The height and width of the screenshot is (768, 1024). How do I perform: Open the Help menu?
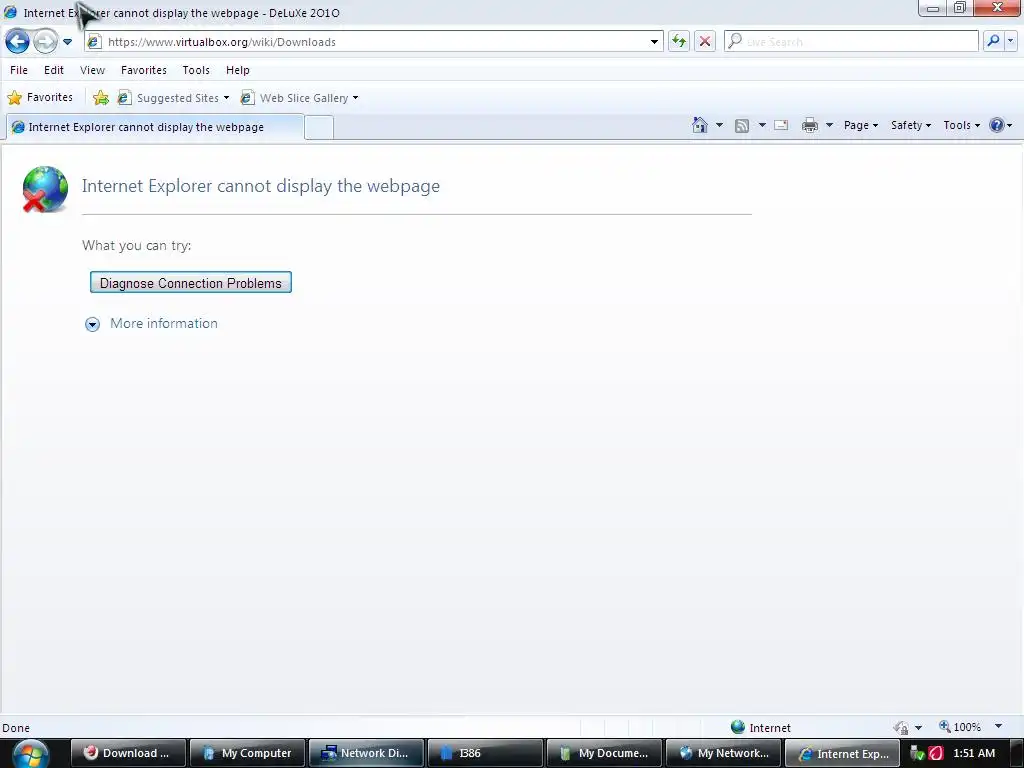[x=238, y=70]
